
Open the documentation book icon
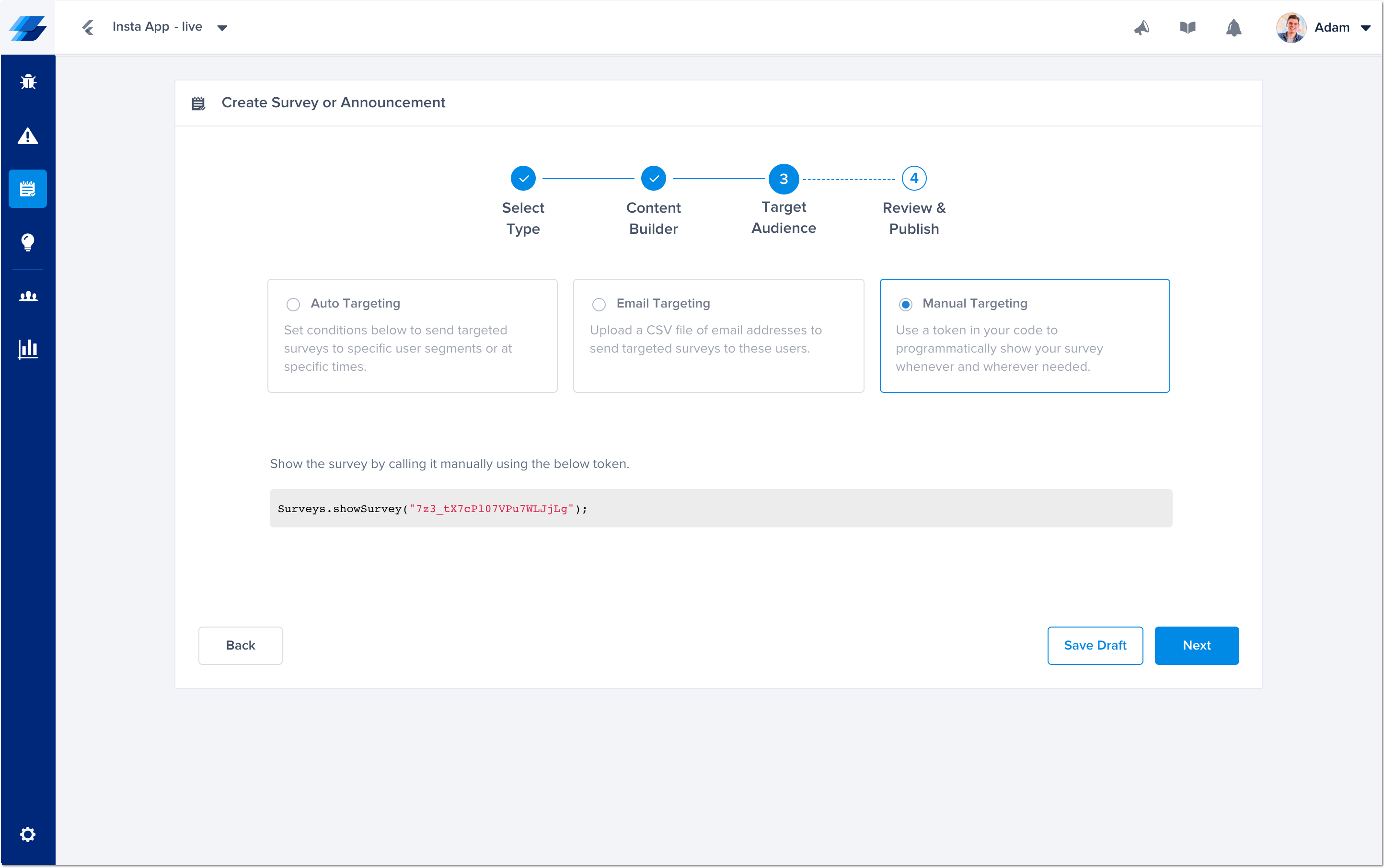(x=1188, y=28)
